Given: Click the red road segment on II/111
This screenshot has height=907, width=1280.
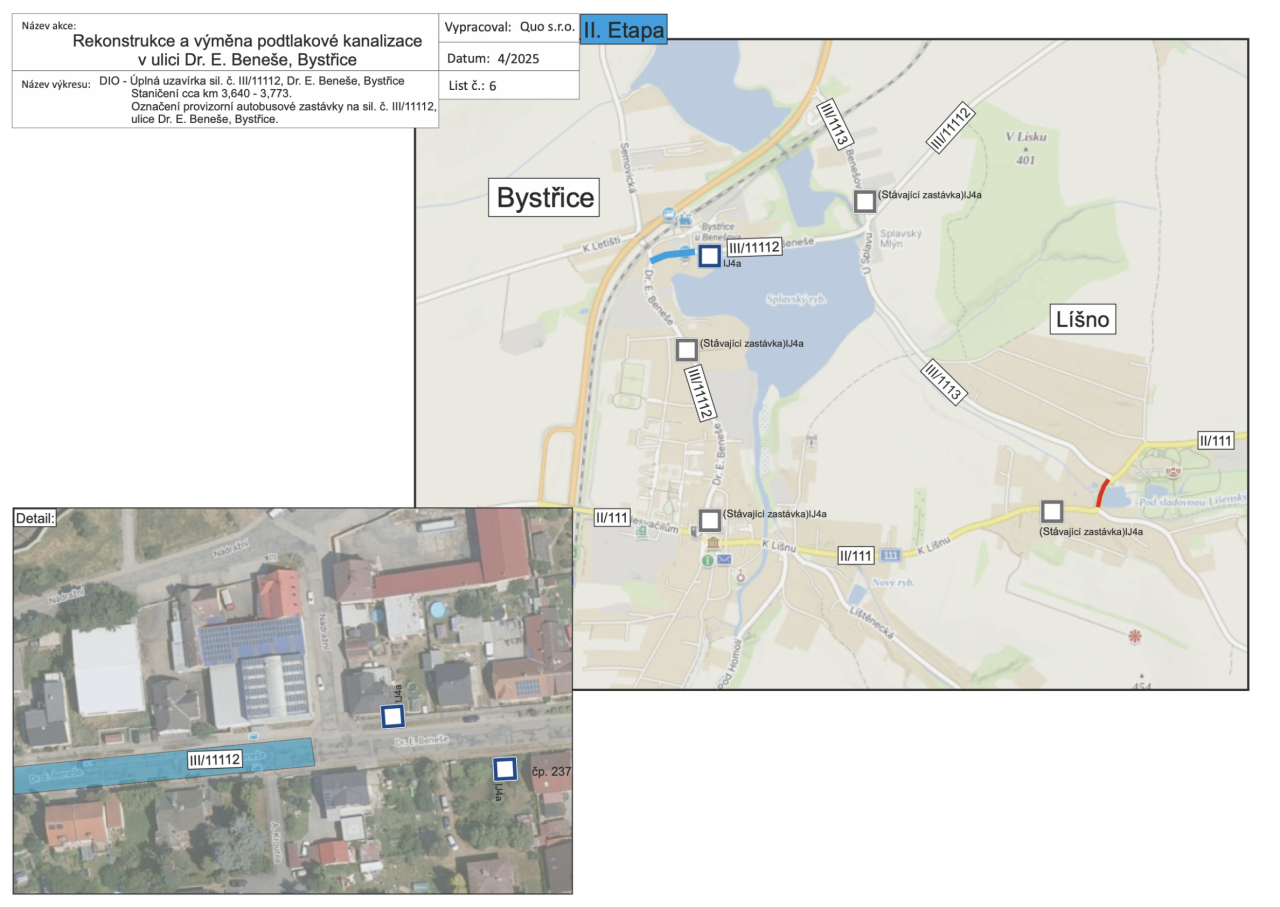Looking at the screenshot, I should point(1101,493).
